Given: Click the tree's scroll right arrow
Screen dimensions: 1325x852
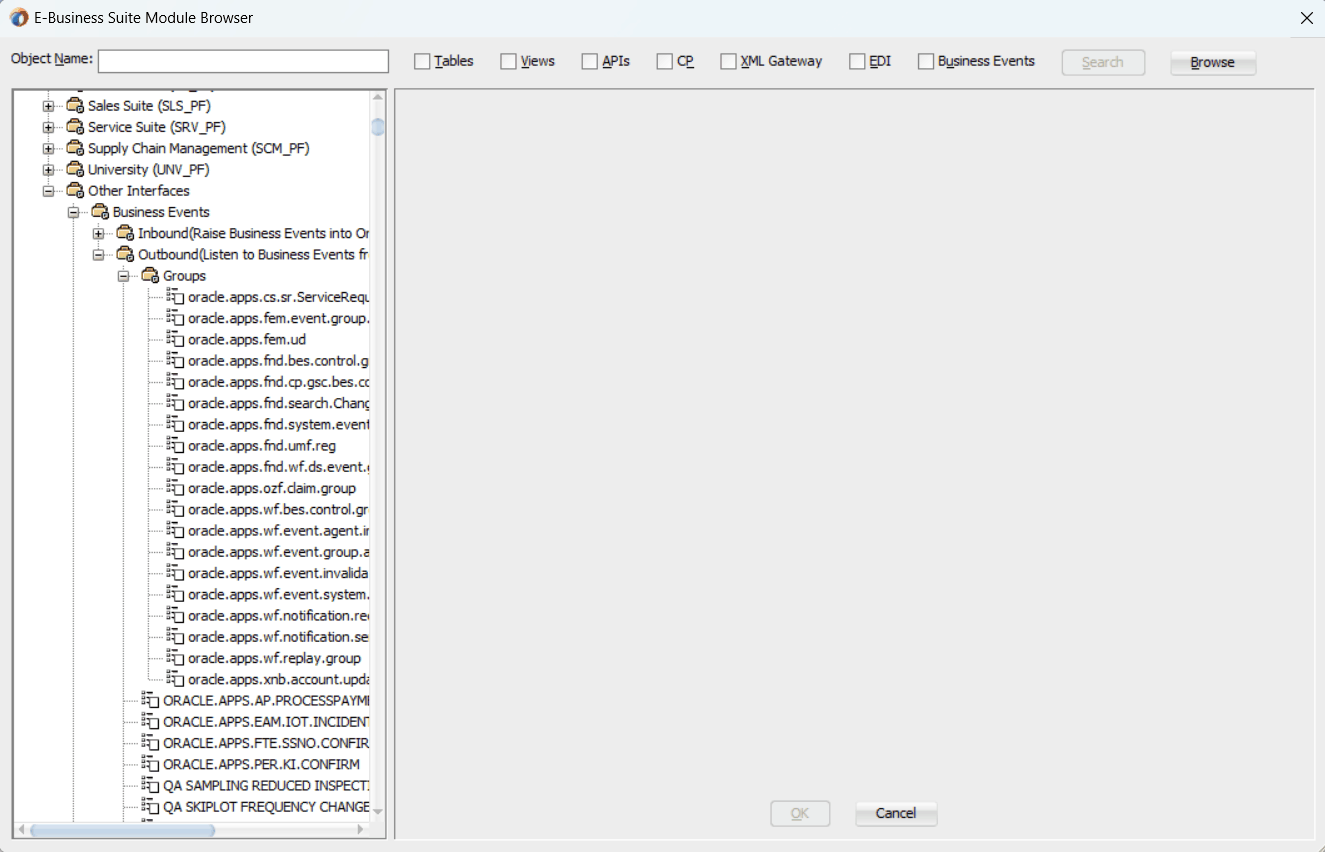Looking at the screenshot, I should point(362,830).
